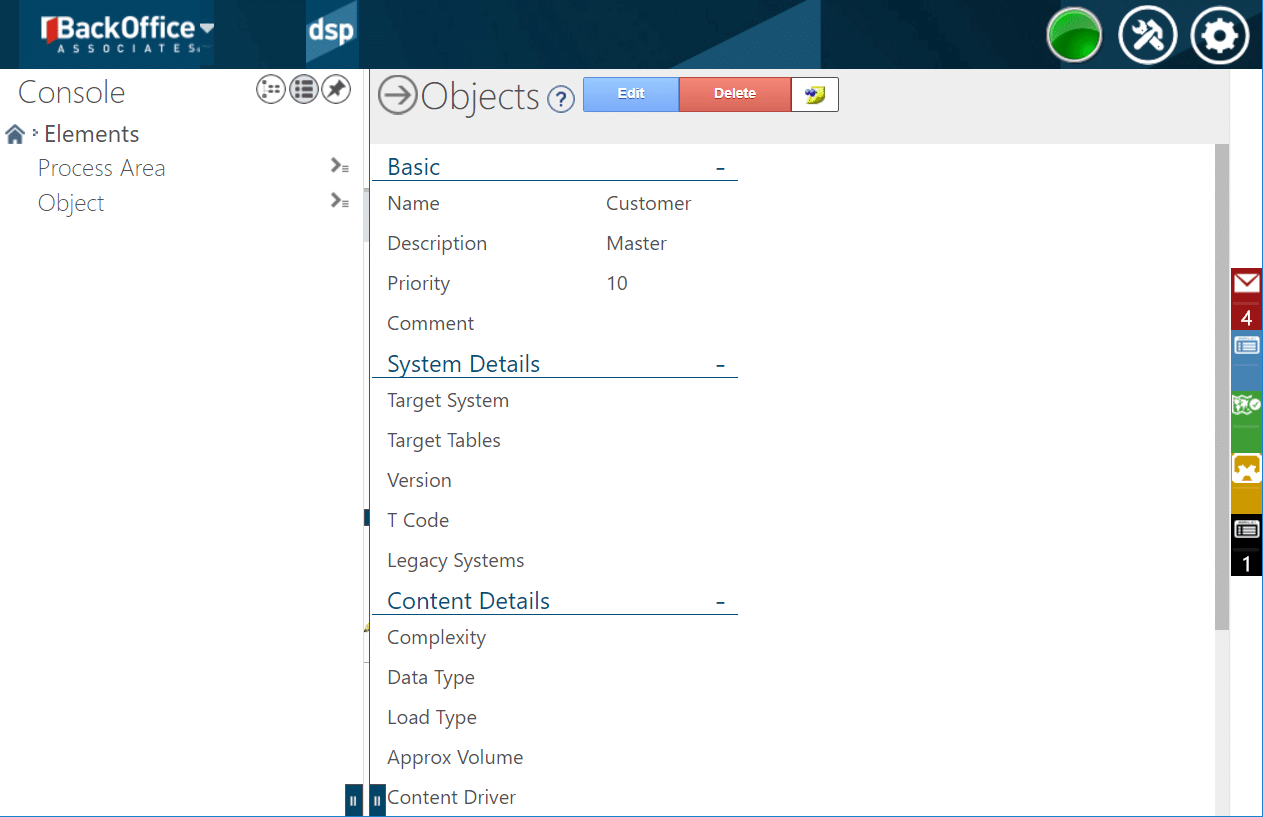Click the yellow export icon next to Delete
Screen dimensions: 1263x817
click(815, 94)
